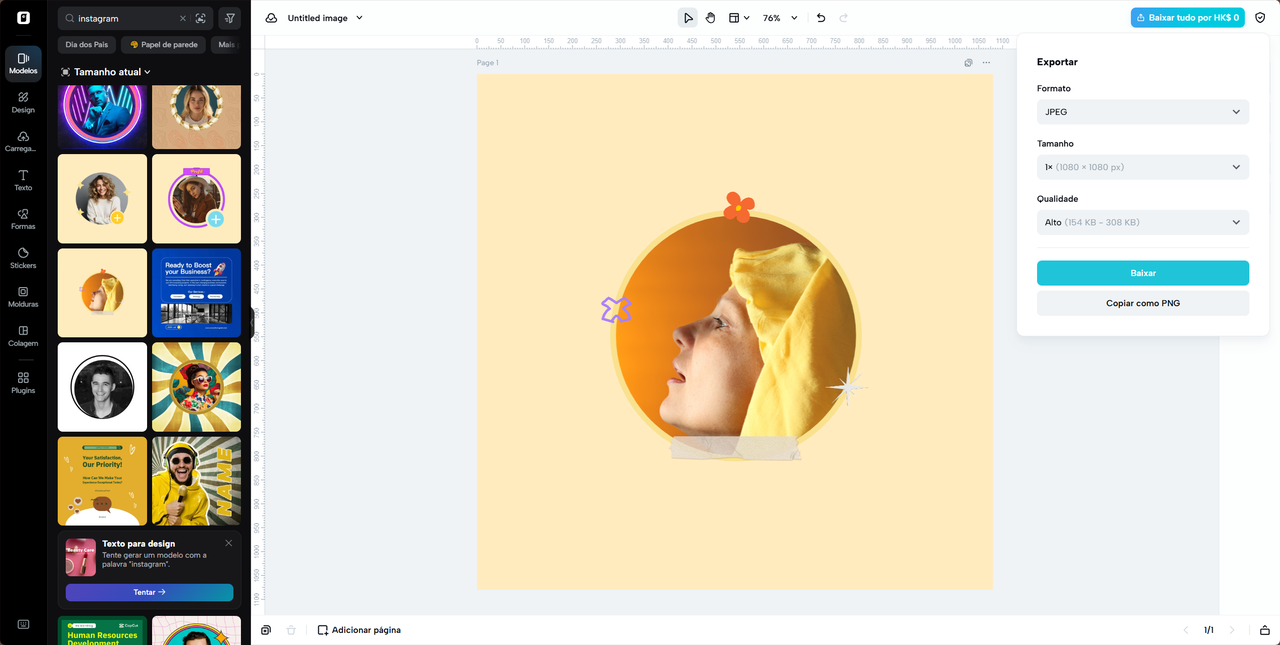Click the Tentar button
Viewport: 1280px width, 645px height.
click(149, 592)
